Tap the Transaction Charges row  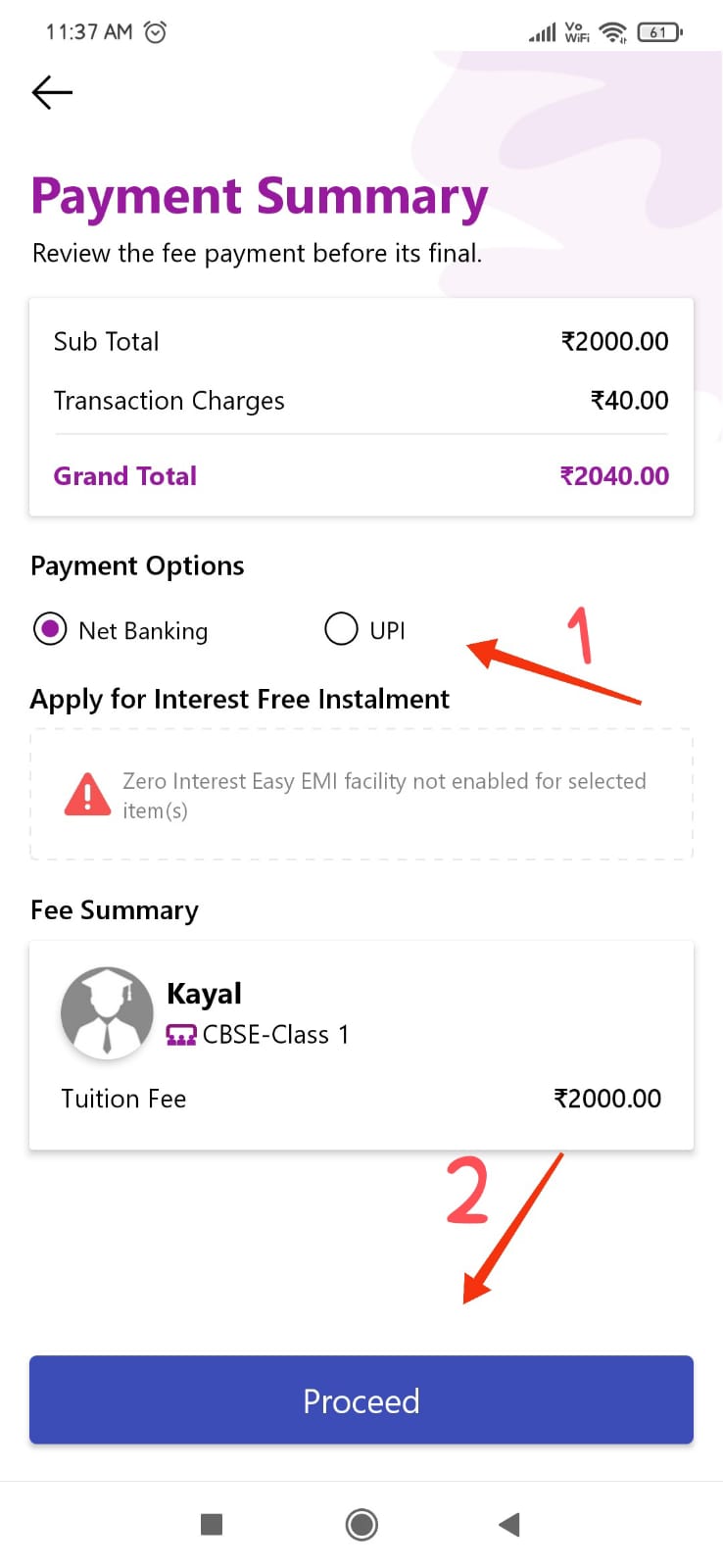(361, 400)
